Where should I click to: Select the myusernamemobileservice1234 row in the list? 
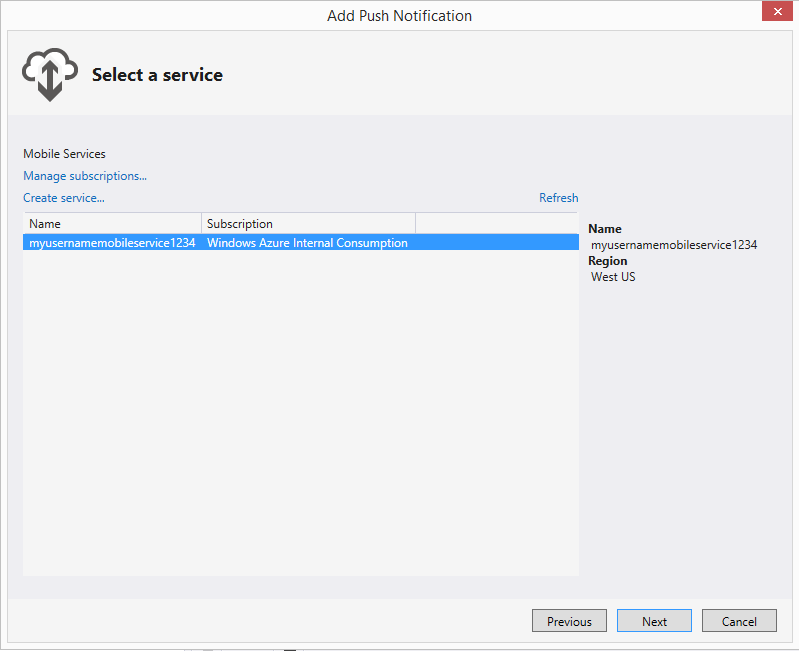[301, 242]
